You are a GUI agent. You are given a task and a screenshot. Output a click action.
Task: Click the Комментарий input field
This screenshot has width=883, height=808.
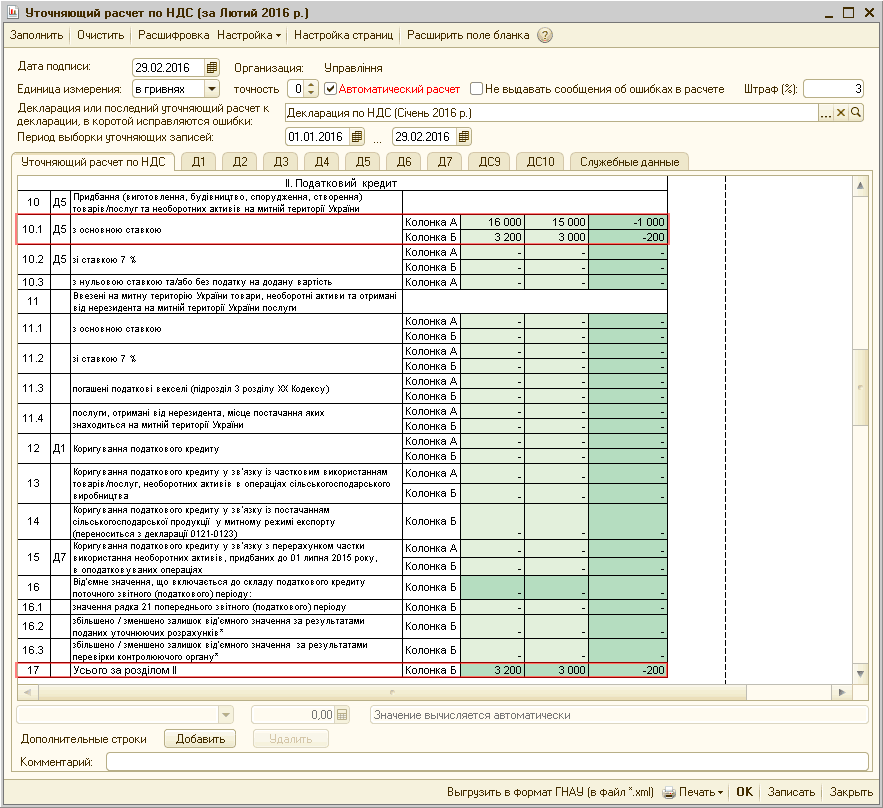[487, 762]
